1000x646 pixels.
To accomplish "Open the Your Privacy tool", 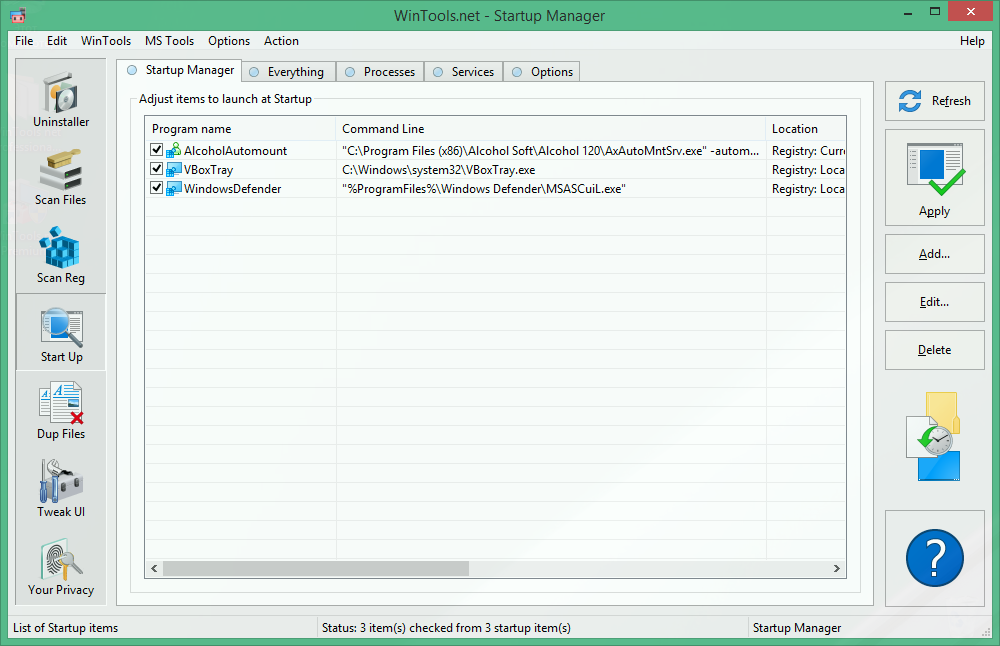I will tap(60, 565).
